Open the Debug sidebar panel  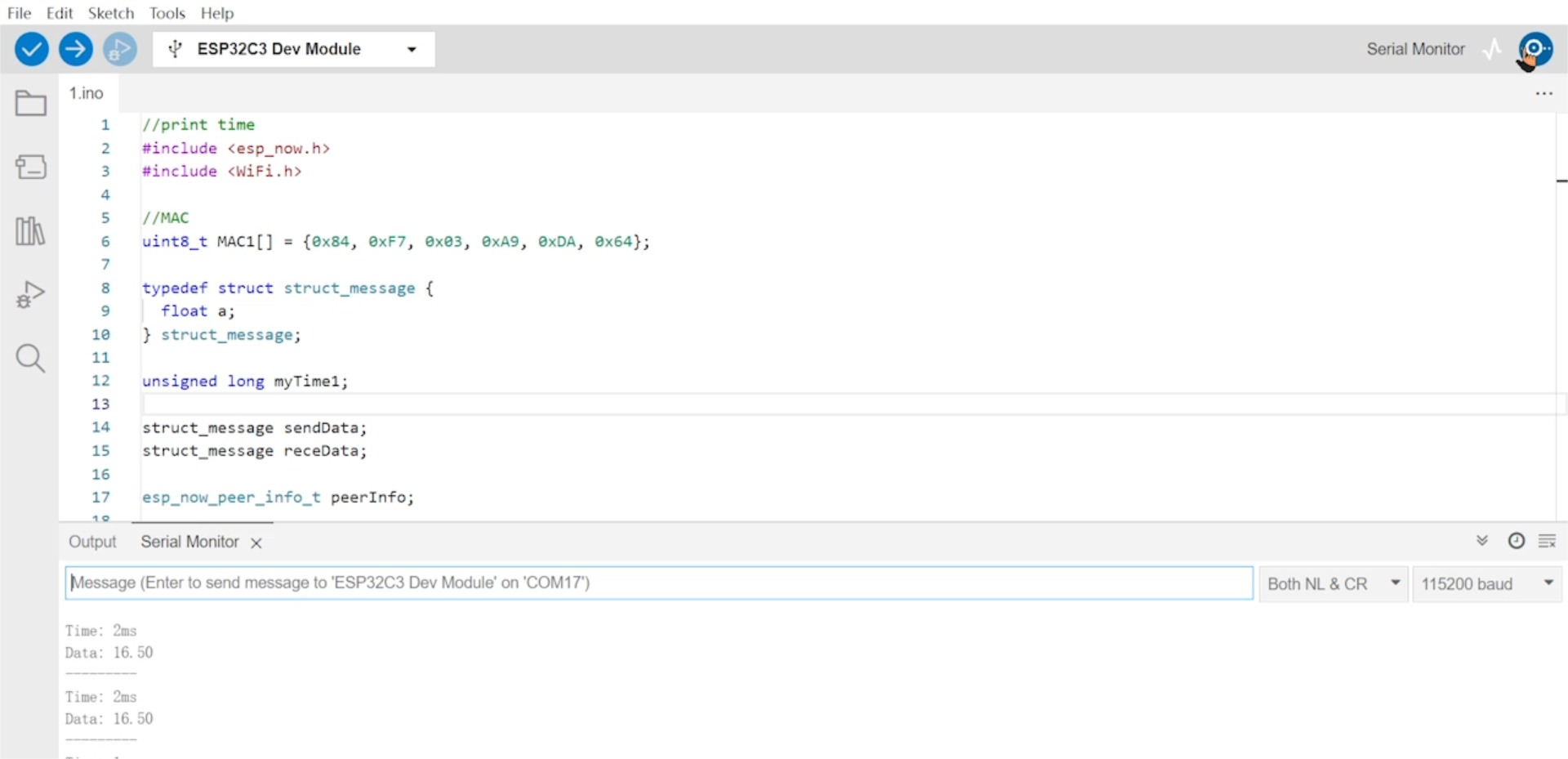pyautogui.click(x=31, y=295)
